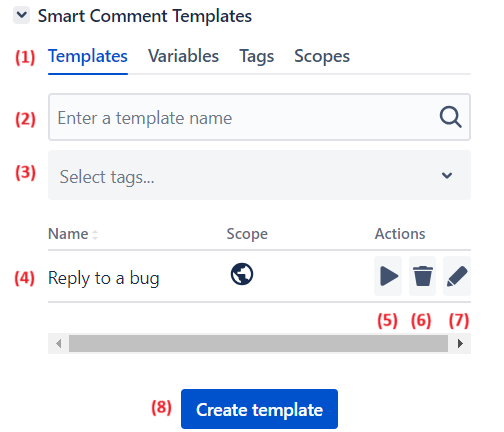This screenshot has width=504, height=432.
Task: Click the Scope column header
Action: (247, 234)
